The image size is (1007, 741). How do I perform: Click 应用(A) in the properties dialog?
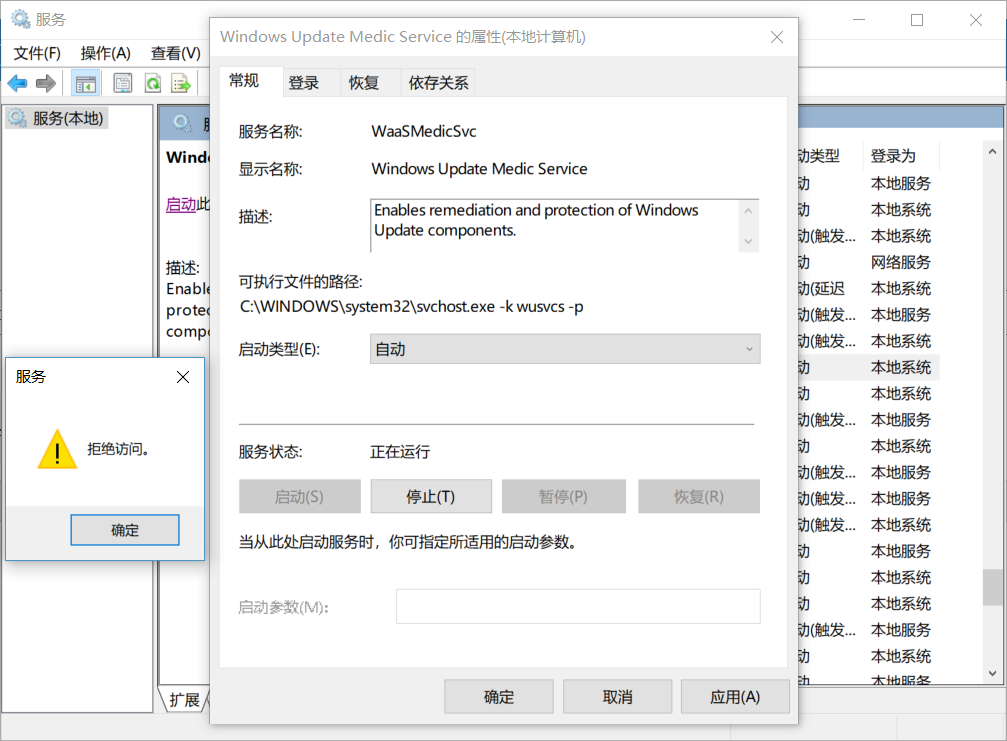(x=735, y=697)
